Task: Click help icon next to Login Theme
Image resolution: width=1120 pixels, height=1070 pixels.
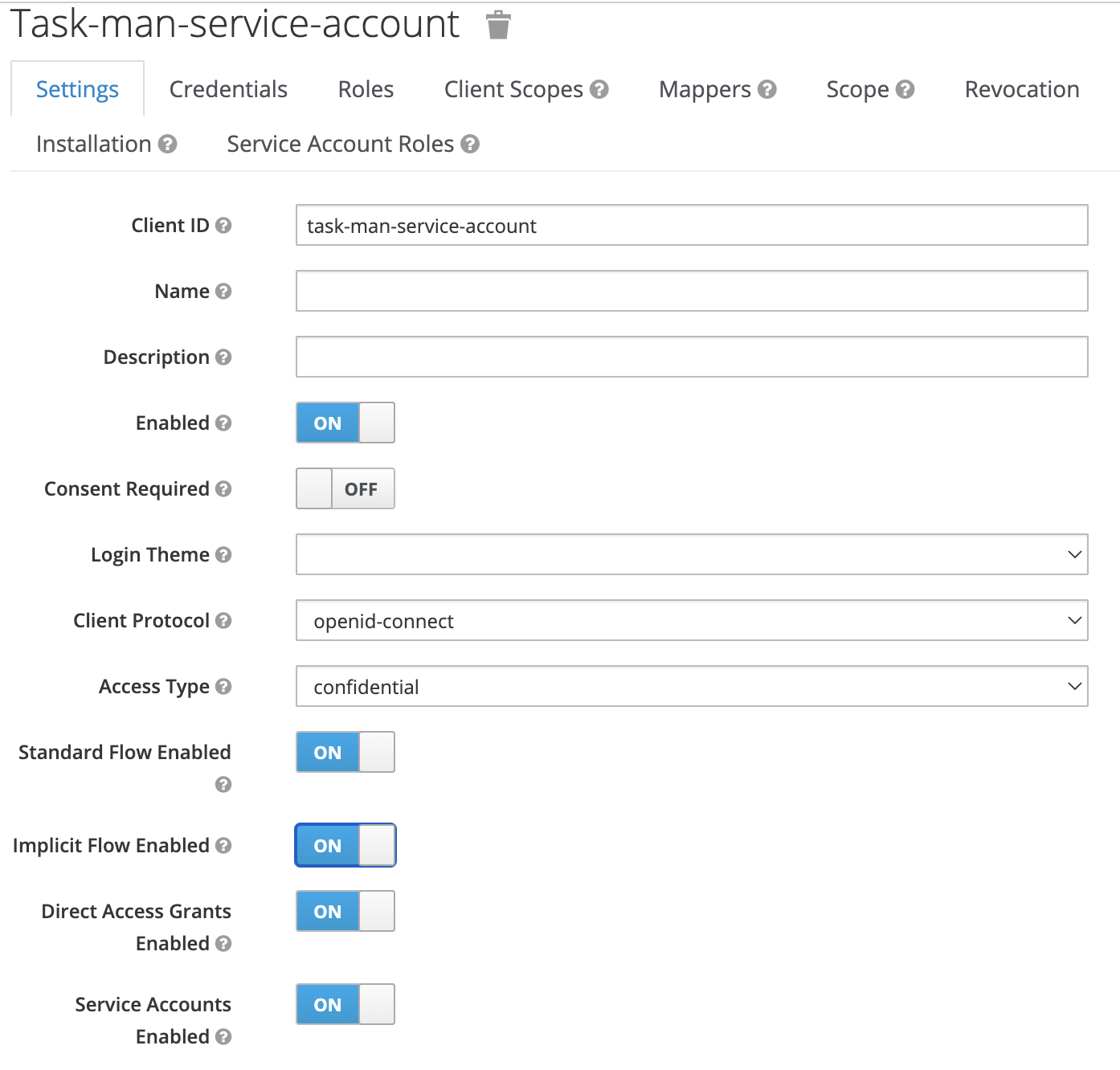Action: (223, 555)
